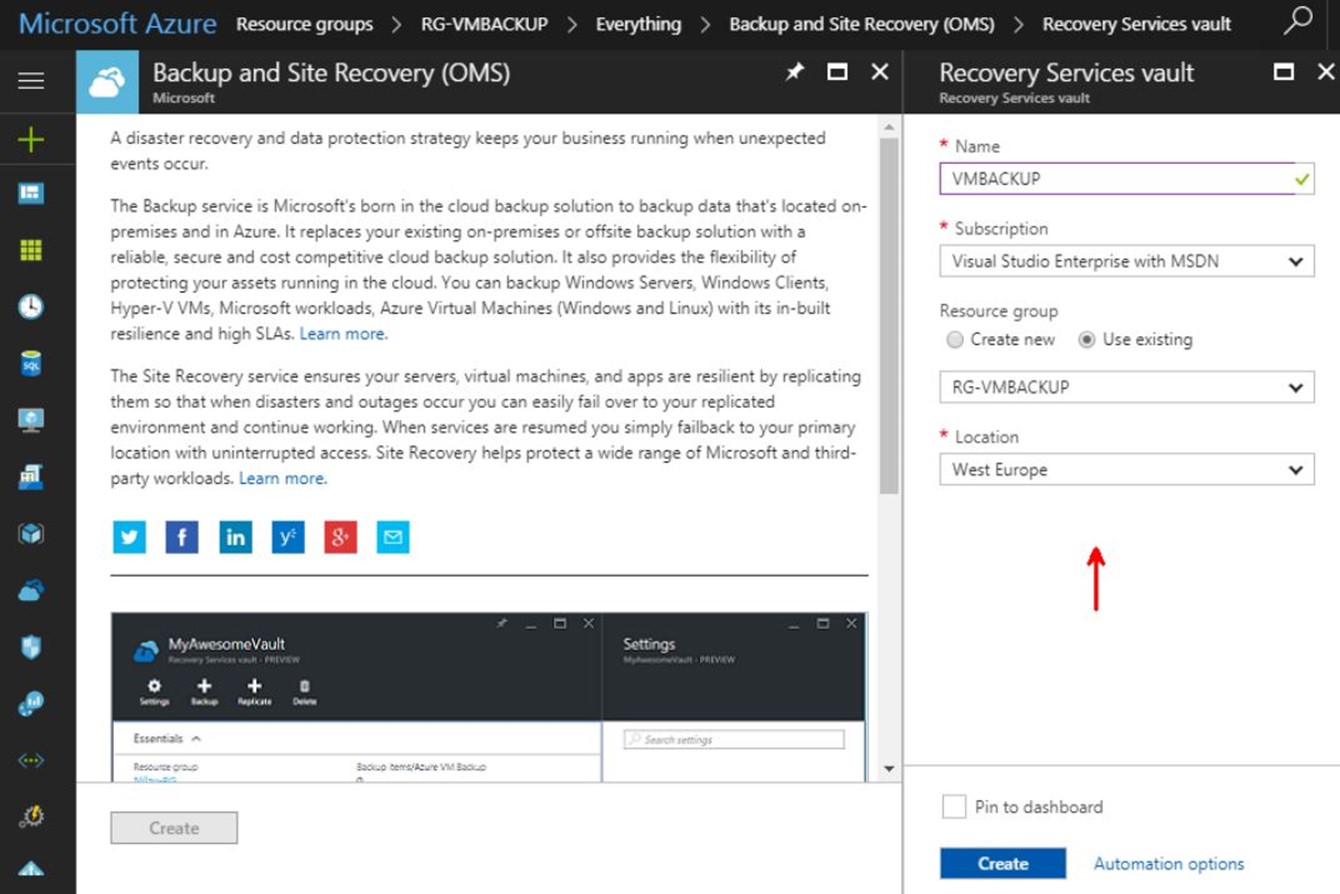
Task: Open the RG-VMBACKUP resource group dropdown
Action: [x=1127, y=387]
